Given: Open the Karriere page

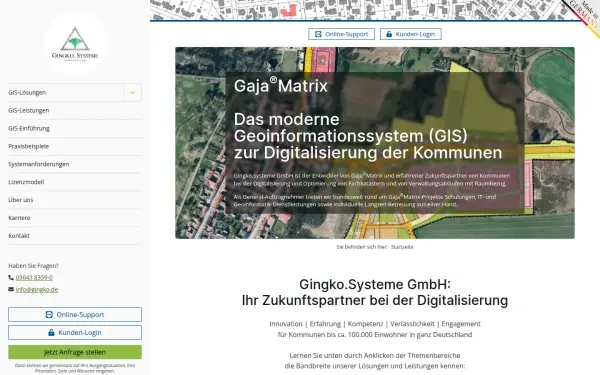Looking at the screenshot, I should [75, 218].
